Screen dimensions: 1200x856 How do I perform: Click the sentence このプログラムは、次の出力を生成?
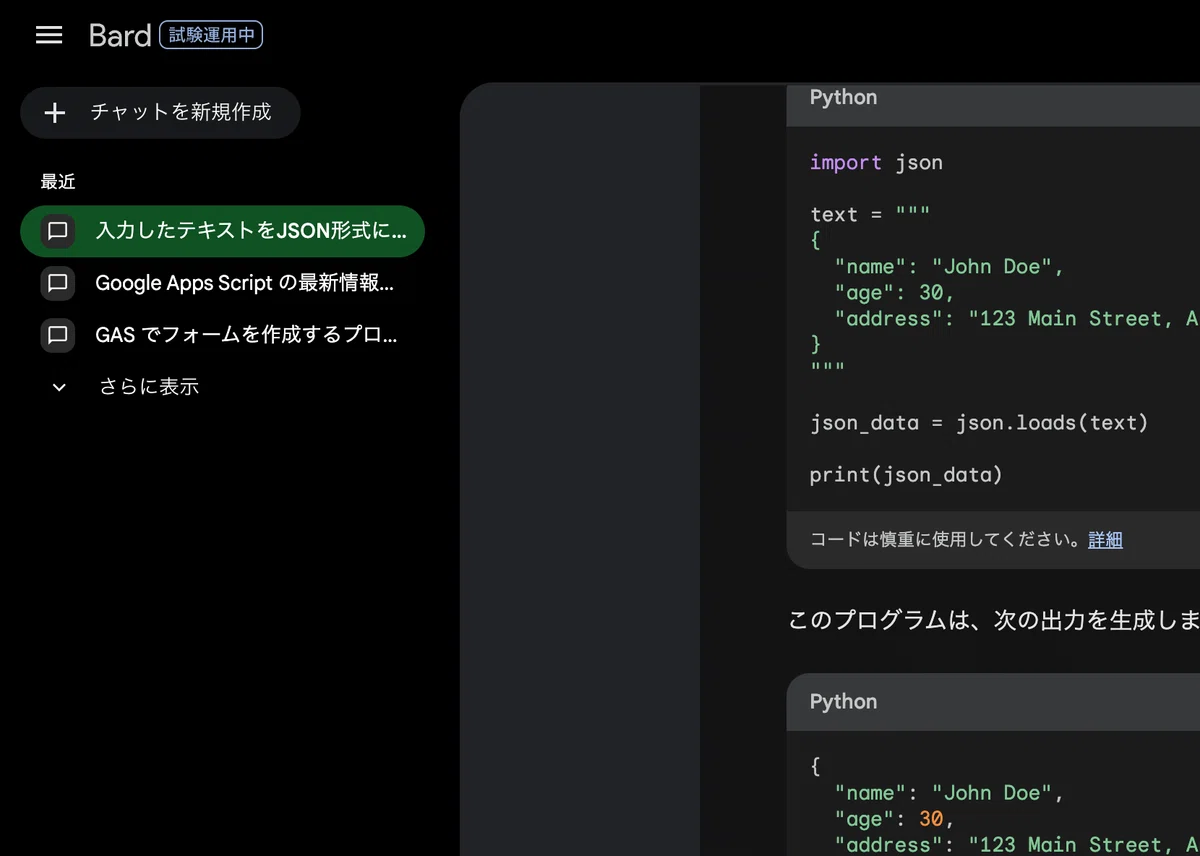[x=994, y=621]
